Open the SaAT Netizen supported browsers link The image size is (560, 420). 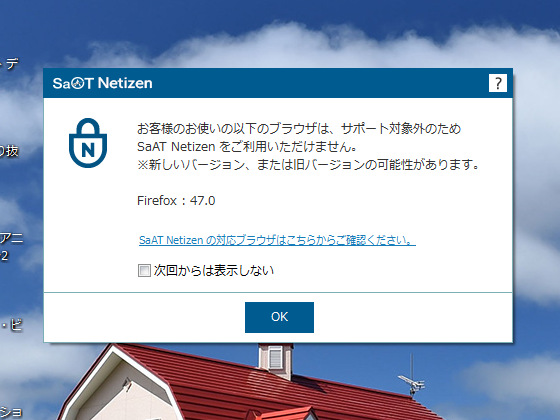(277, 240)
